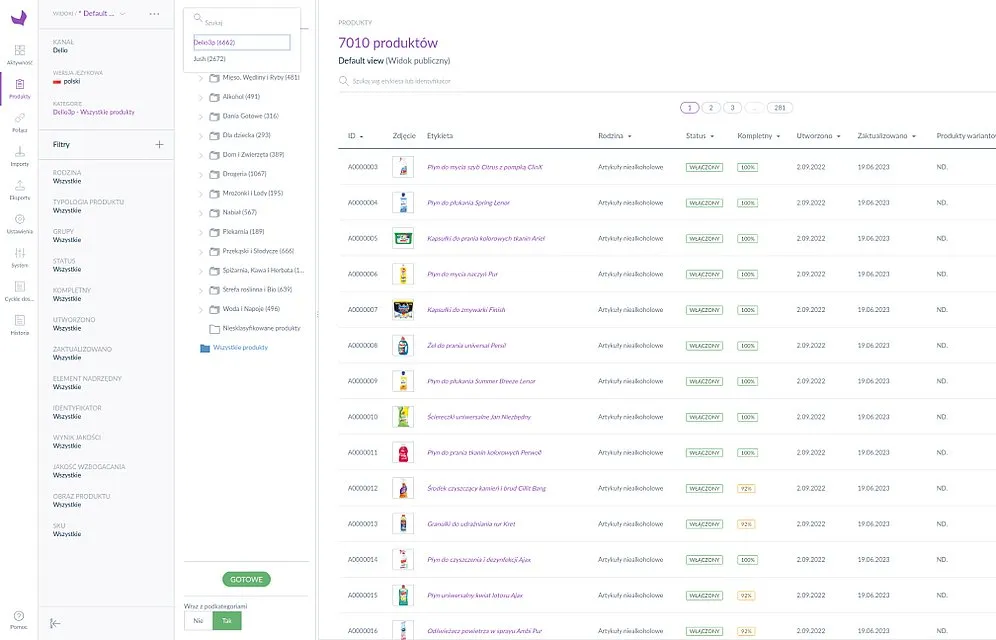The image size is (996, 640).
Task: Open the Wynik jakości filter
Action: pos(76,442)
